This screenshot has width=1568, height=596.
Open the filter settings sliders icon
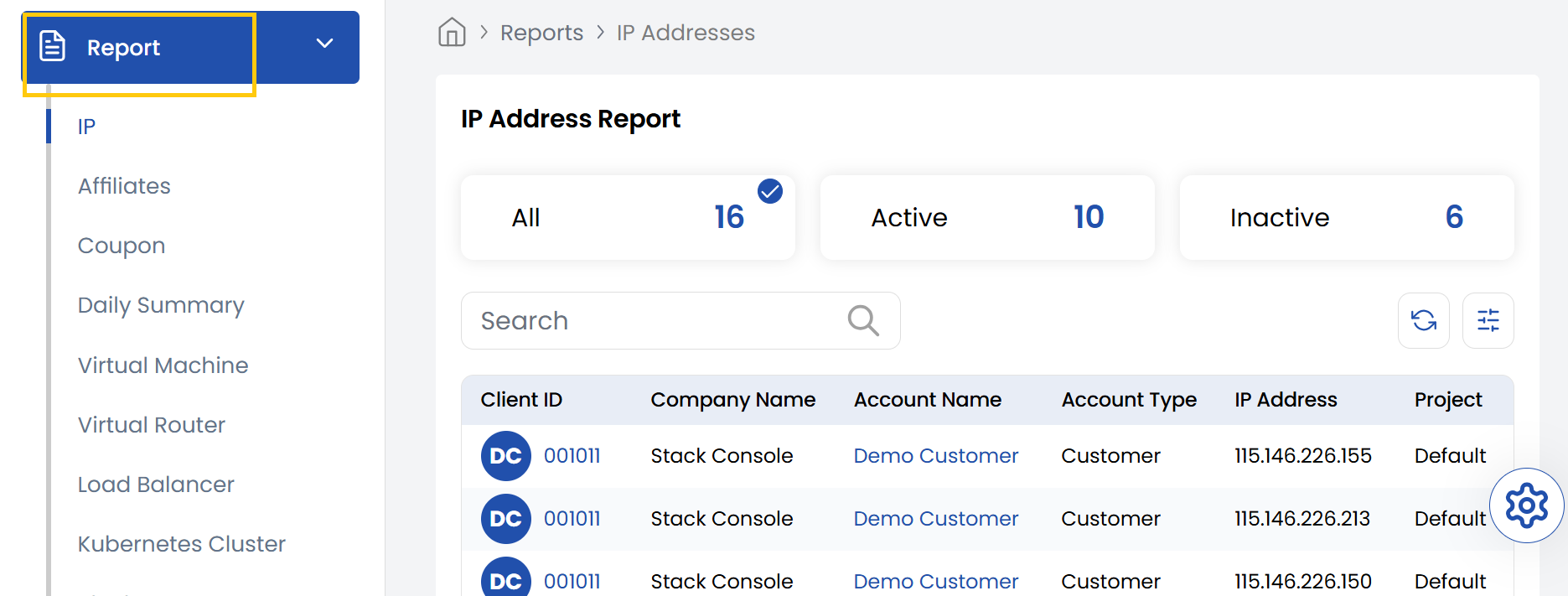click(1488, 320)
